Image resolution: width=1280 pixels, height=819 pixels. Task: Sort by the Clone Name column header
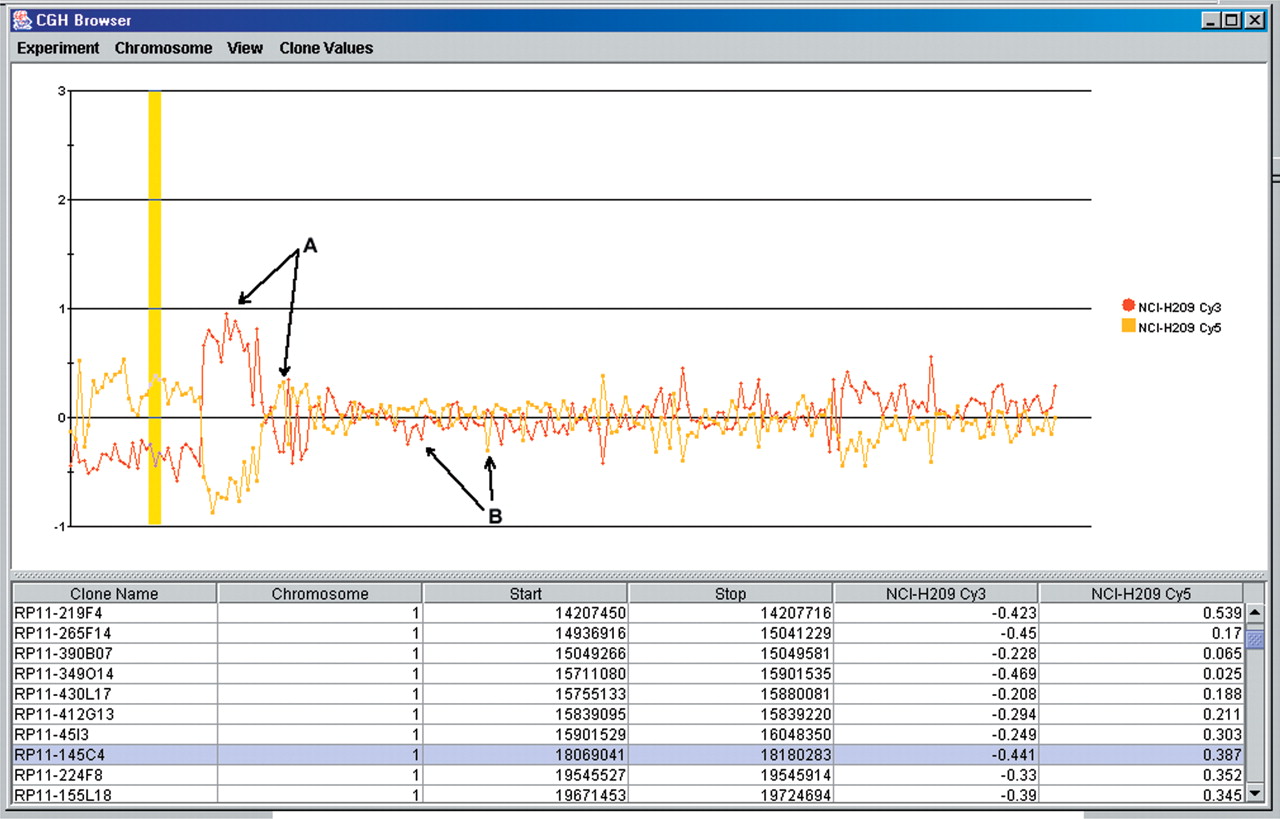pyautogui.click(x=114, y=594)
